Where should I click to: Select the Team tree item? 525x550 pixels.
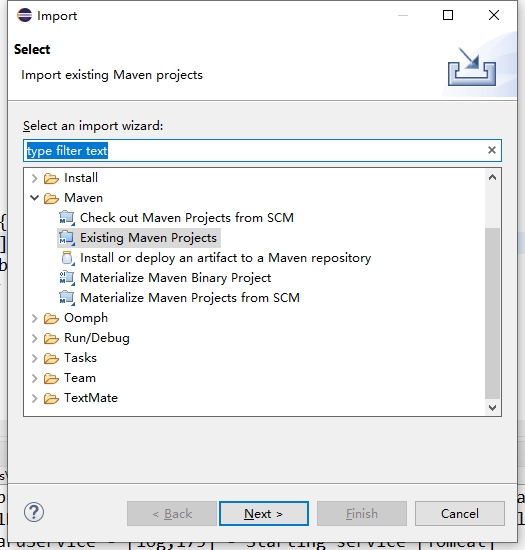tap(80, 378)
